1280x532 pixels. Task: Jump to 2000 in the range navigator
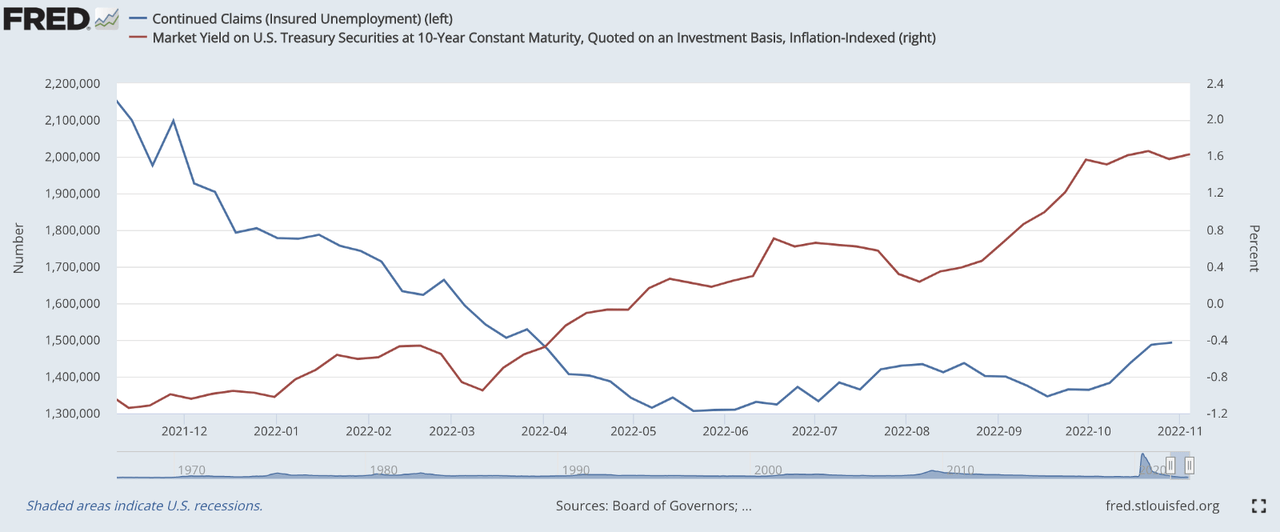(x=768, y=469)
